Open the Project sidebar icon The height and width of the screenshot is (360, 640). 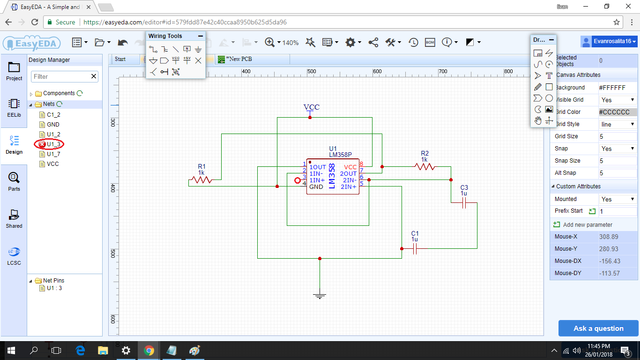pyautogui.click(x=14, y=71)
